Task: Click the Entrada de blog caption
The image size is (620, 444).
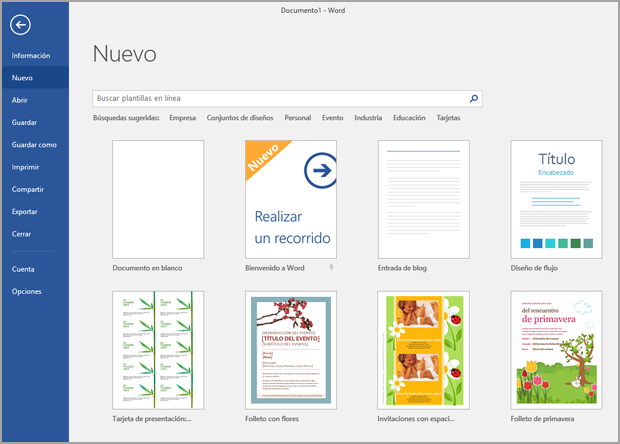Action: pos(402,268)
